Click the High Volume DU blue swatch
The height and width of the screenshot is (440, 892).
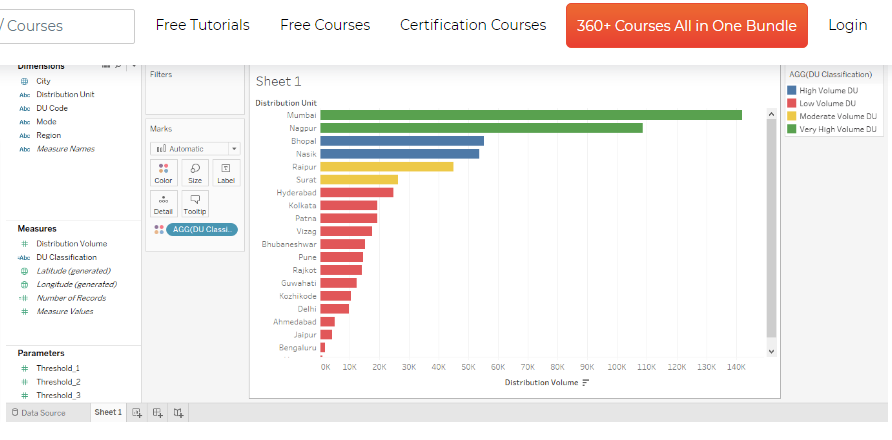791,90
